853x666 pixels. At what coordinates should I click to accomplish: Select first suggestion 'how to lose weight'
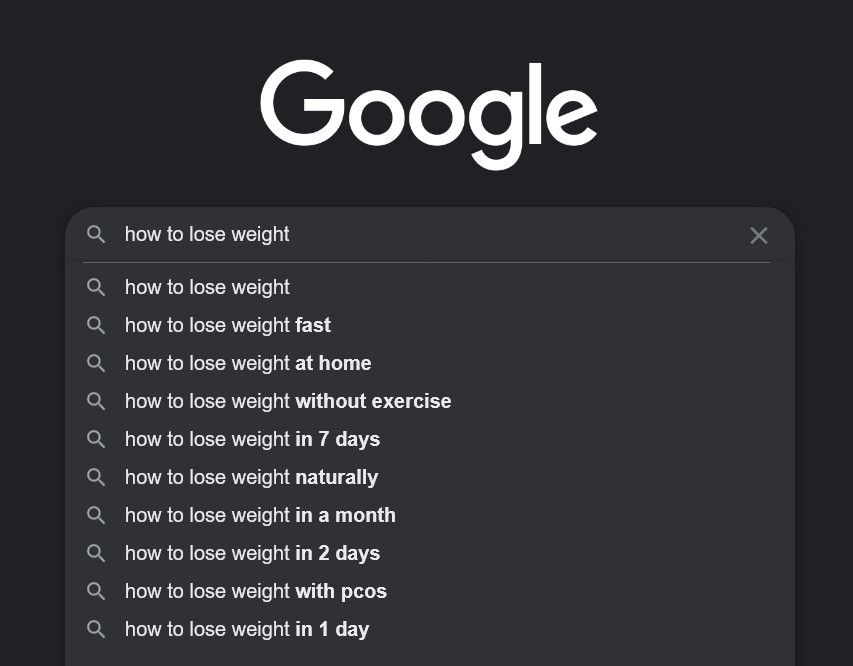point(430,287)
